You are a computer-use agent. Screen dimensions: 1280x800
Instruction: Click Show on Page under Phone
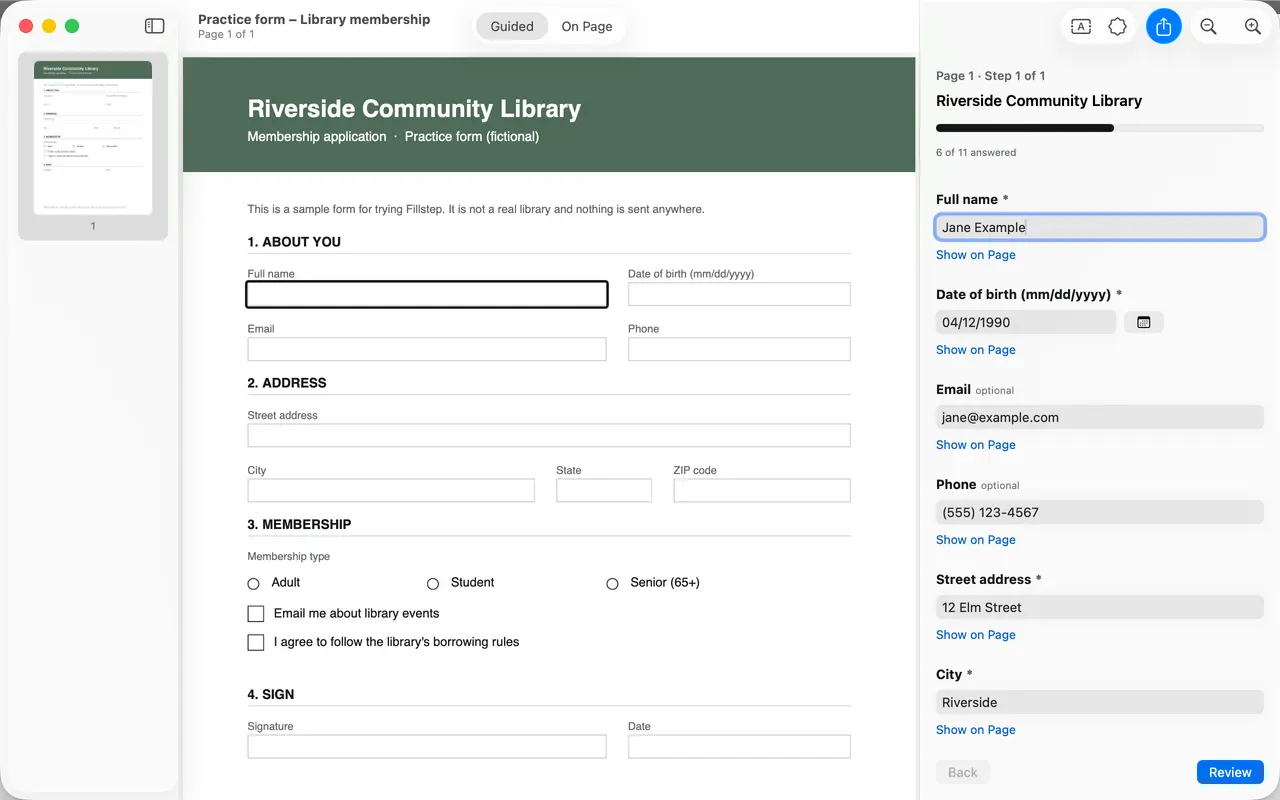click(976, 540)
